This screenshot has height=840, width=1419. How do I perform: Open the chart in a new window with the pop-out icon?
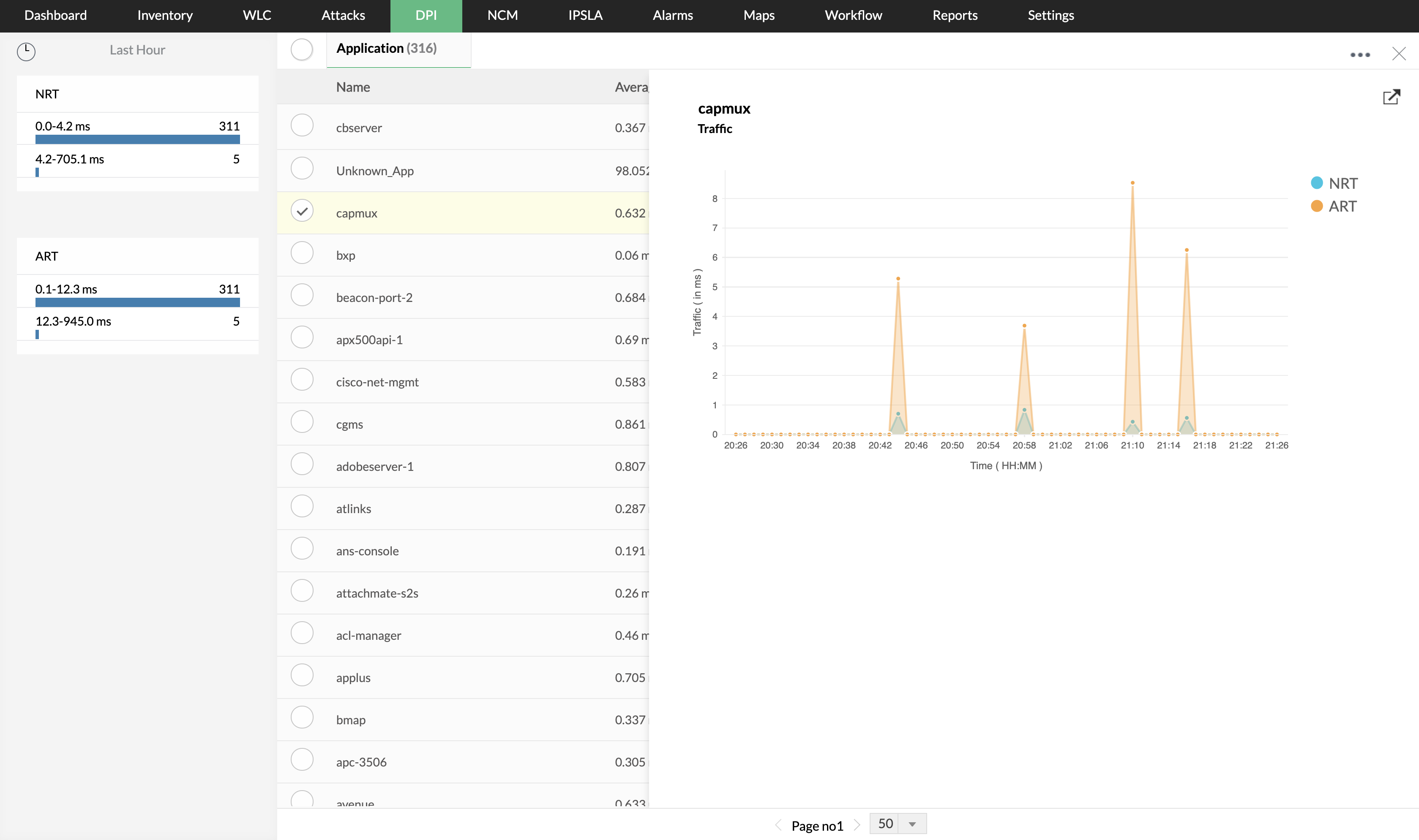pyautogui.click(x=1391, y=98)
